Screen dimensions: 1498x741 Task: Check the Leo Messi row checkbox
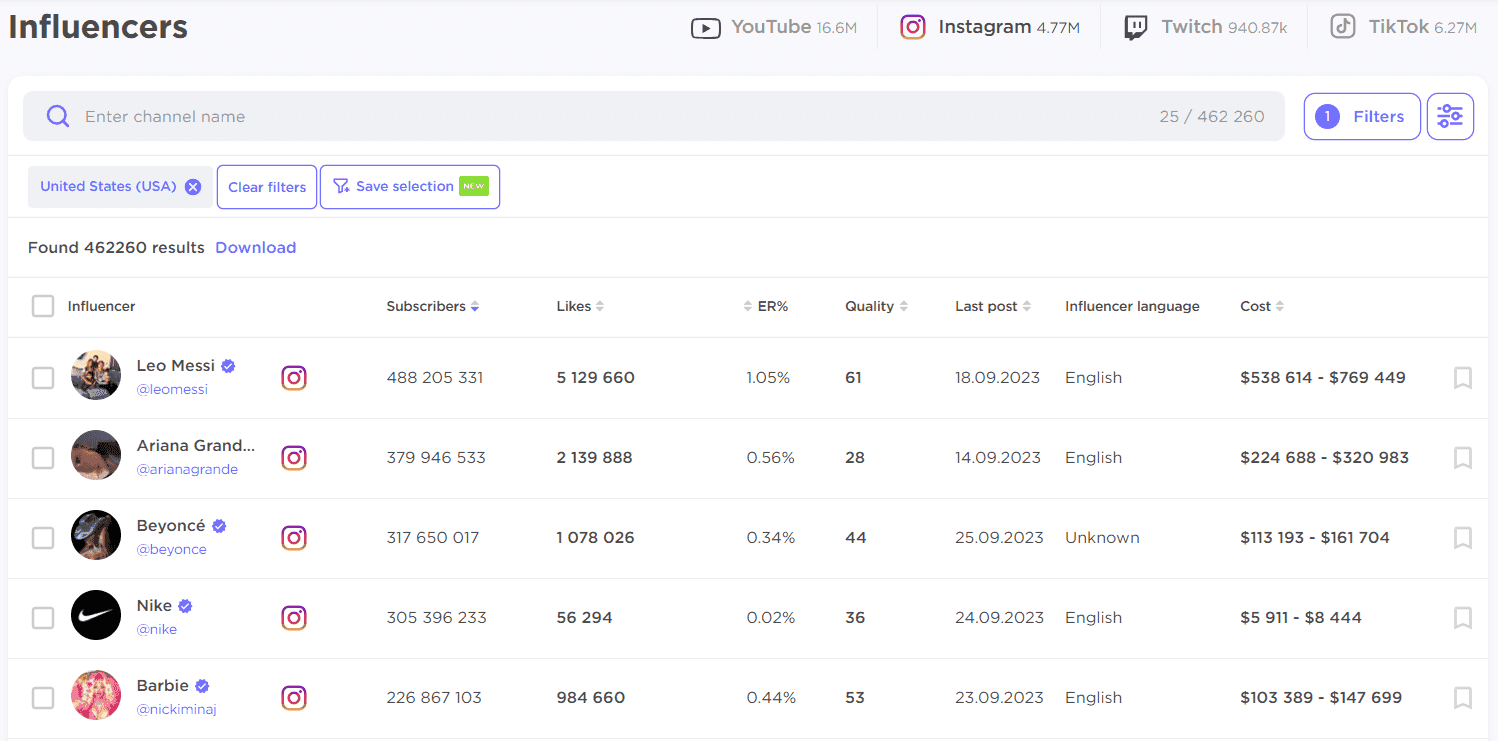point(43,378)
